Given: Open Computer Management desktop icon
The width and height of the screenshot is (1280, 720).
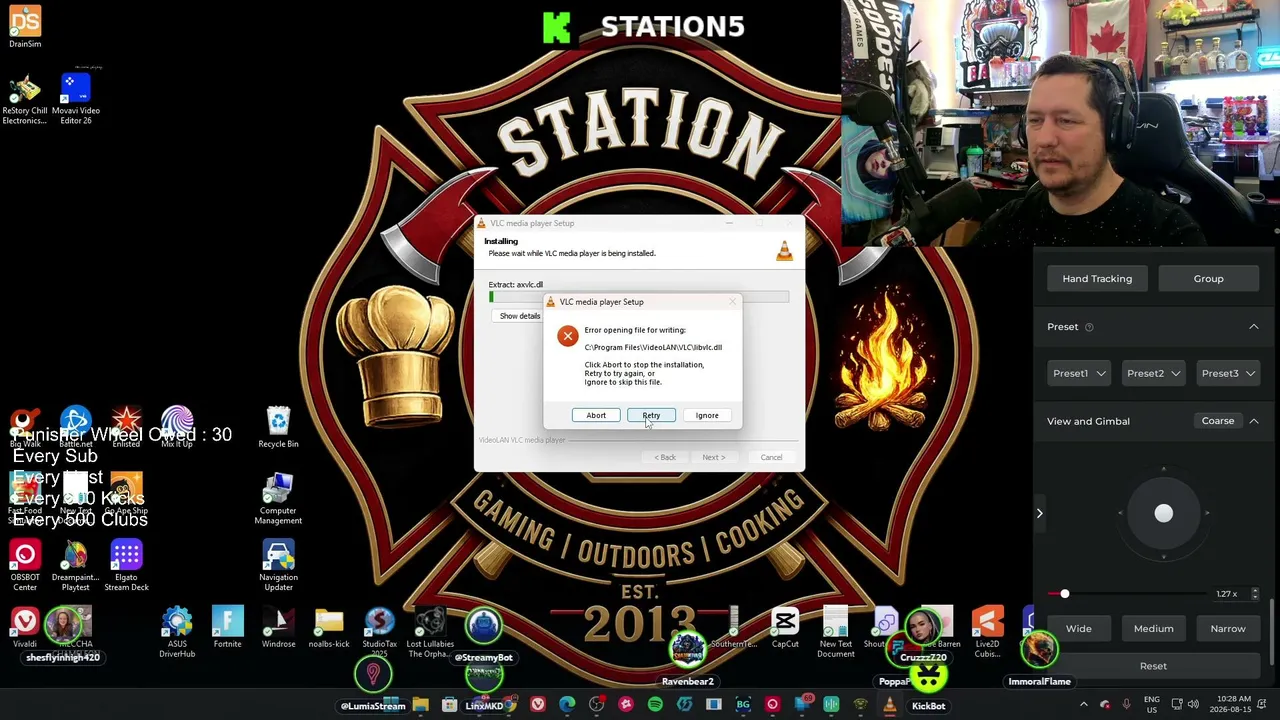Looking at the screenshot, I should 278,499.
